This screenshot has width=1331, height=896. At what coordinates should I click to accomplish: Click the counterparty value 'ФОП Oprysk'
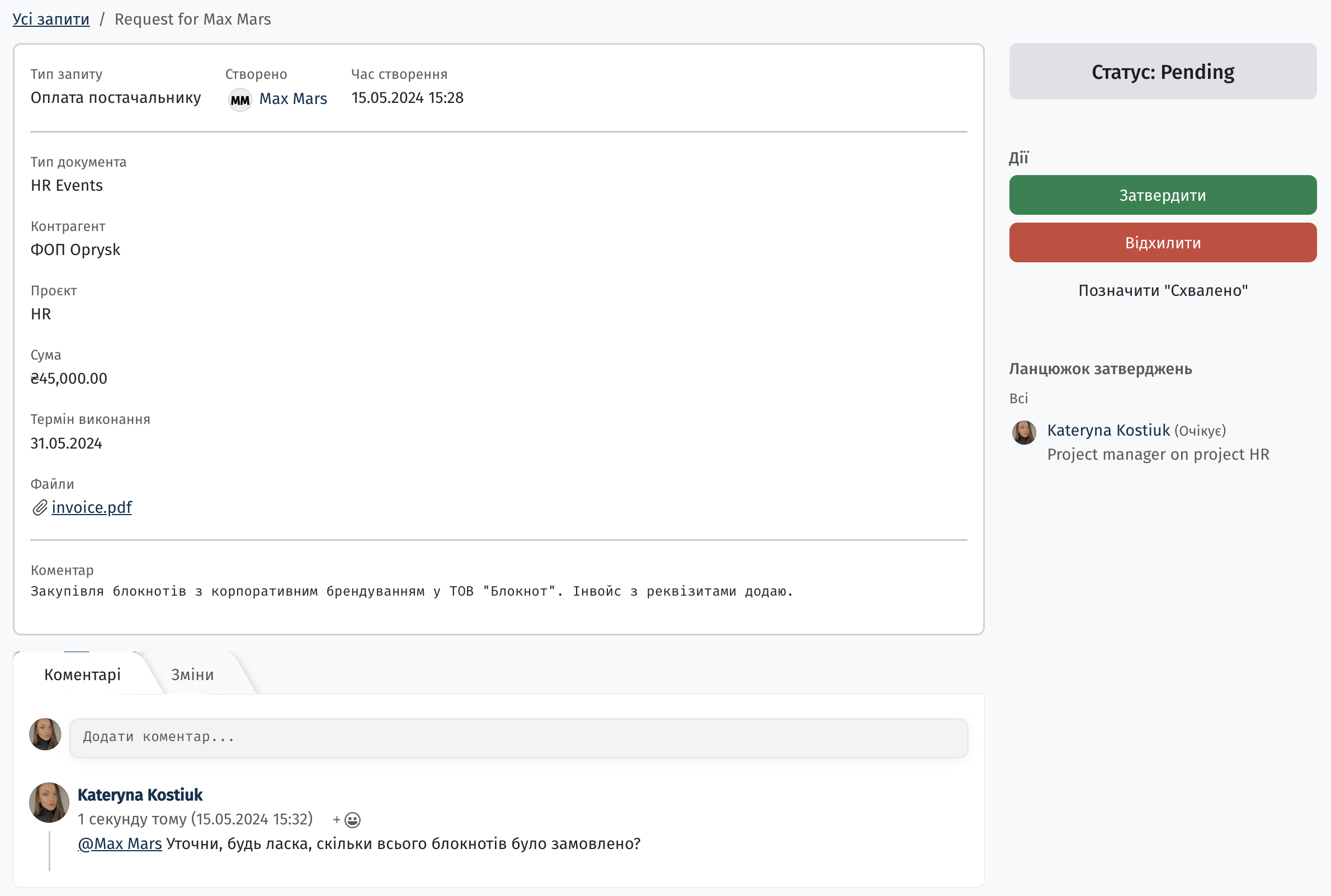(x=75, y=249)
